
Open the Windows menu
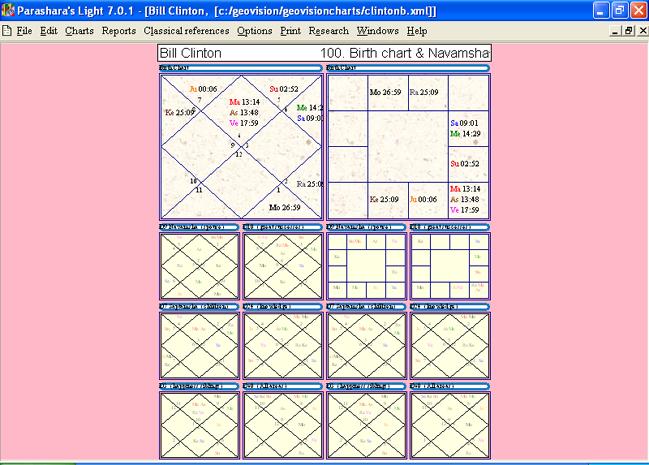(377, 31)
